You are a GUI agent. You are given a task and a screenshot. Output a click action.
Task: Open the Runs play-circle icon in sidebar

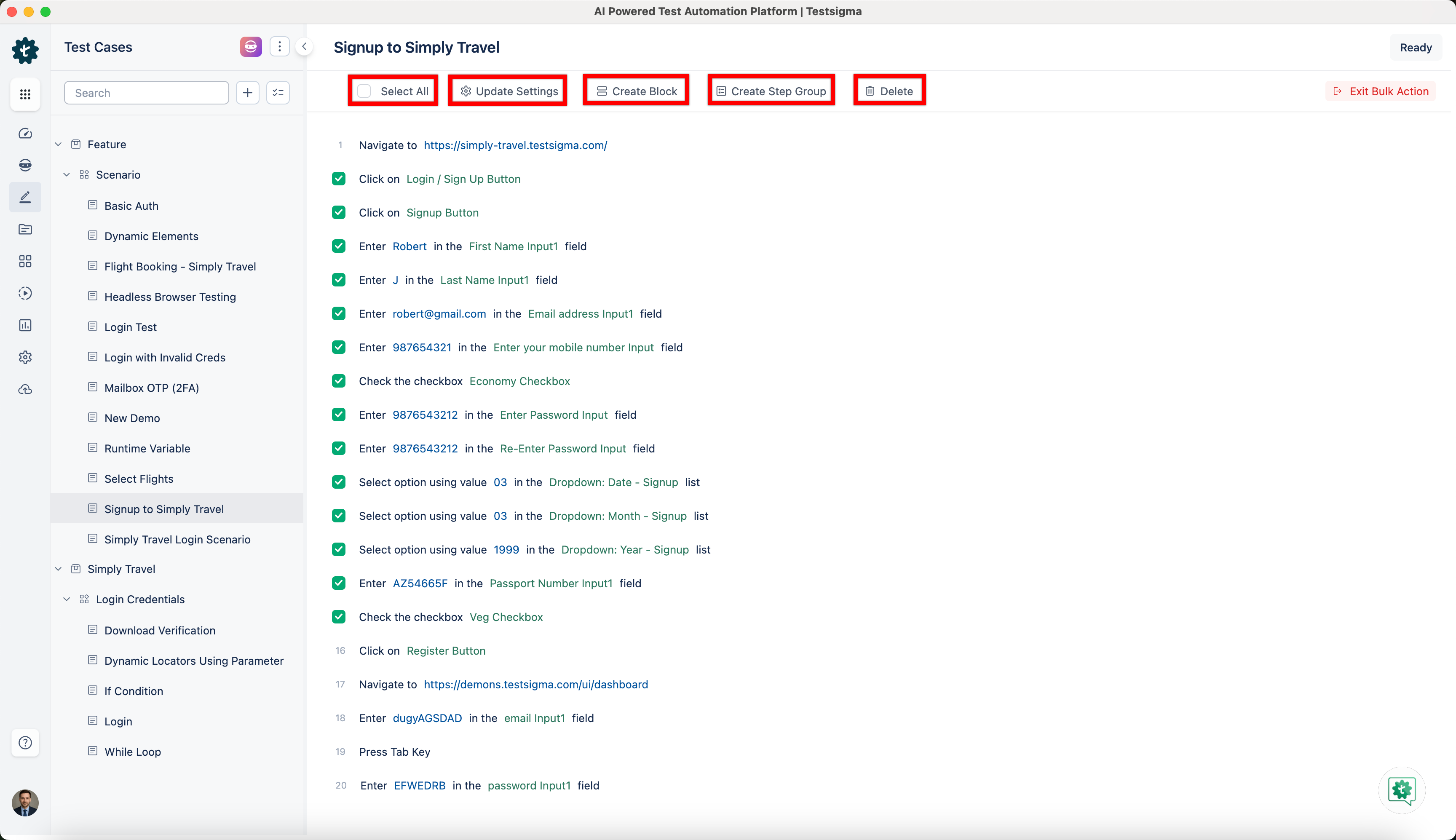(x=25, y=293)
